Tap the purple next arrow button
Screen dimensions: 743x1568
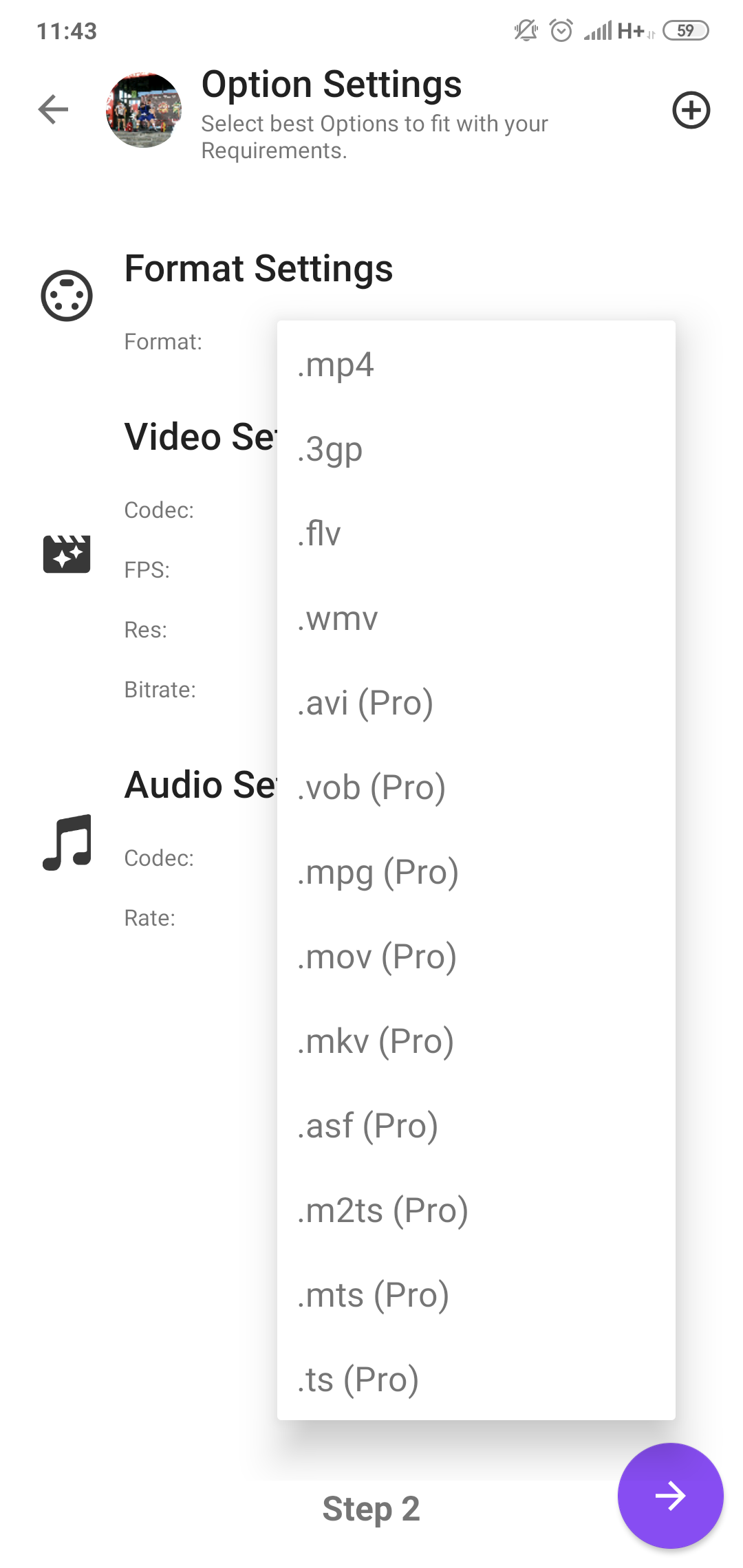click(670, 1495)
